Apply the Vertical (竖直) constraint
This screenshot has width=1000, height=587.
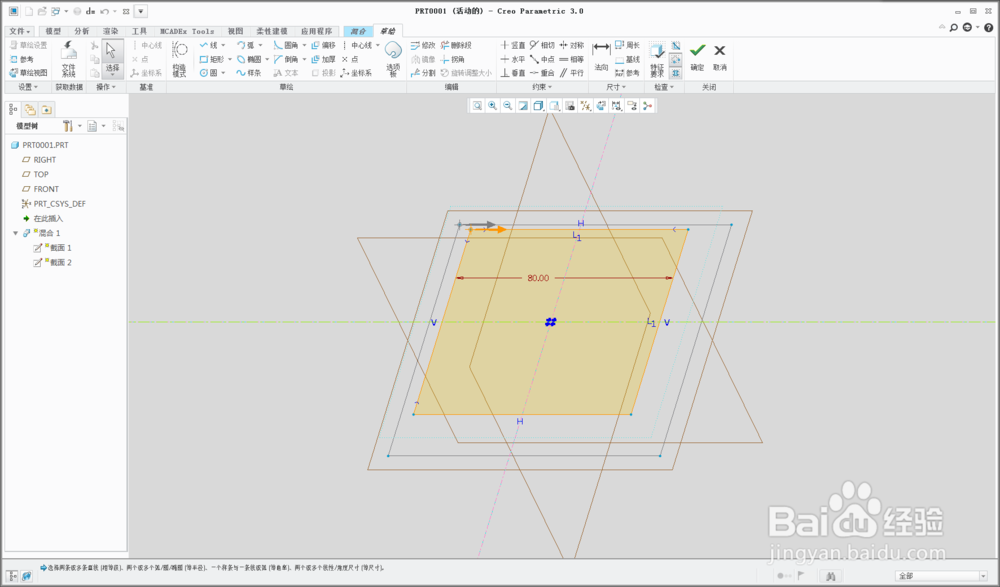513,45
